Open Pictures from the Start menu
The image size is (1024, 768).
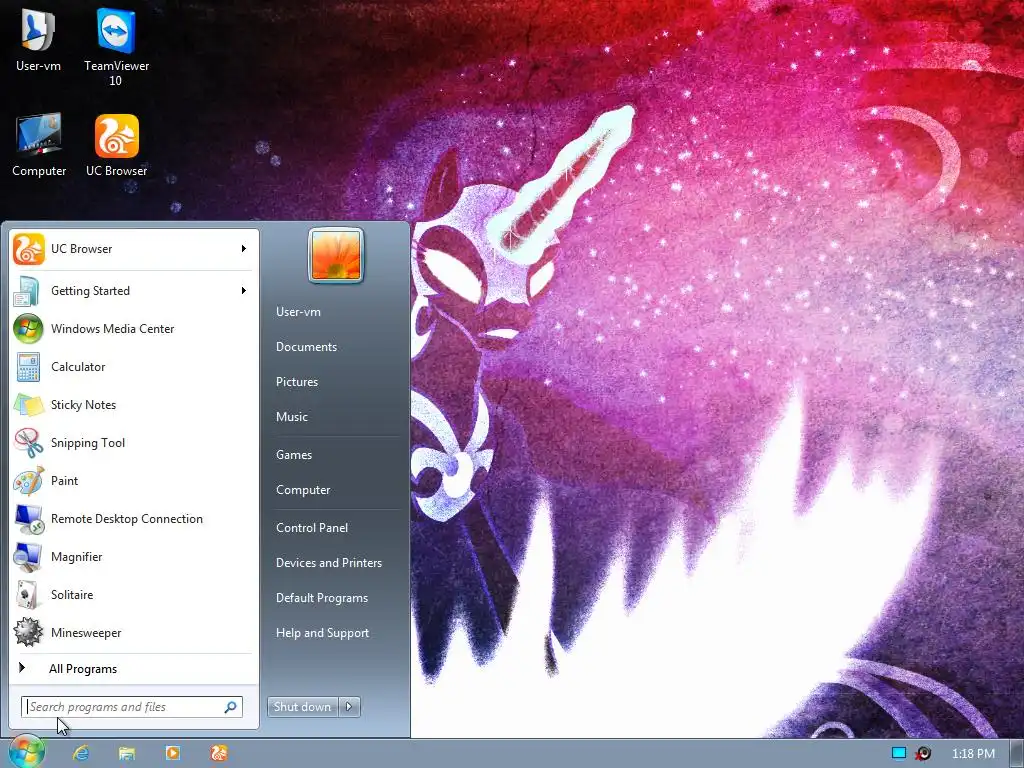(296, 382)
